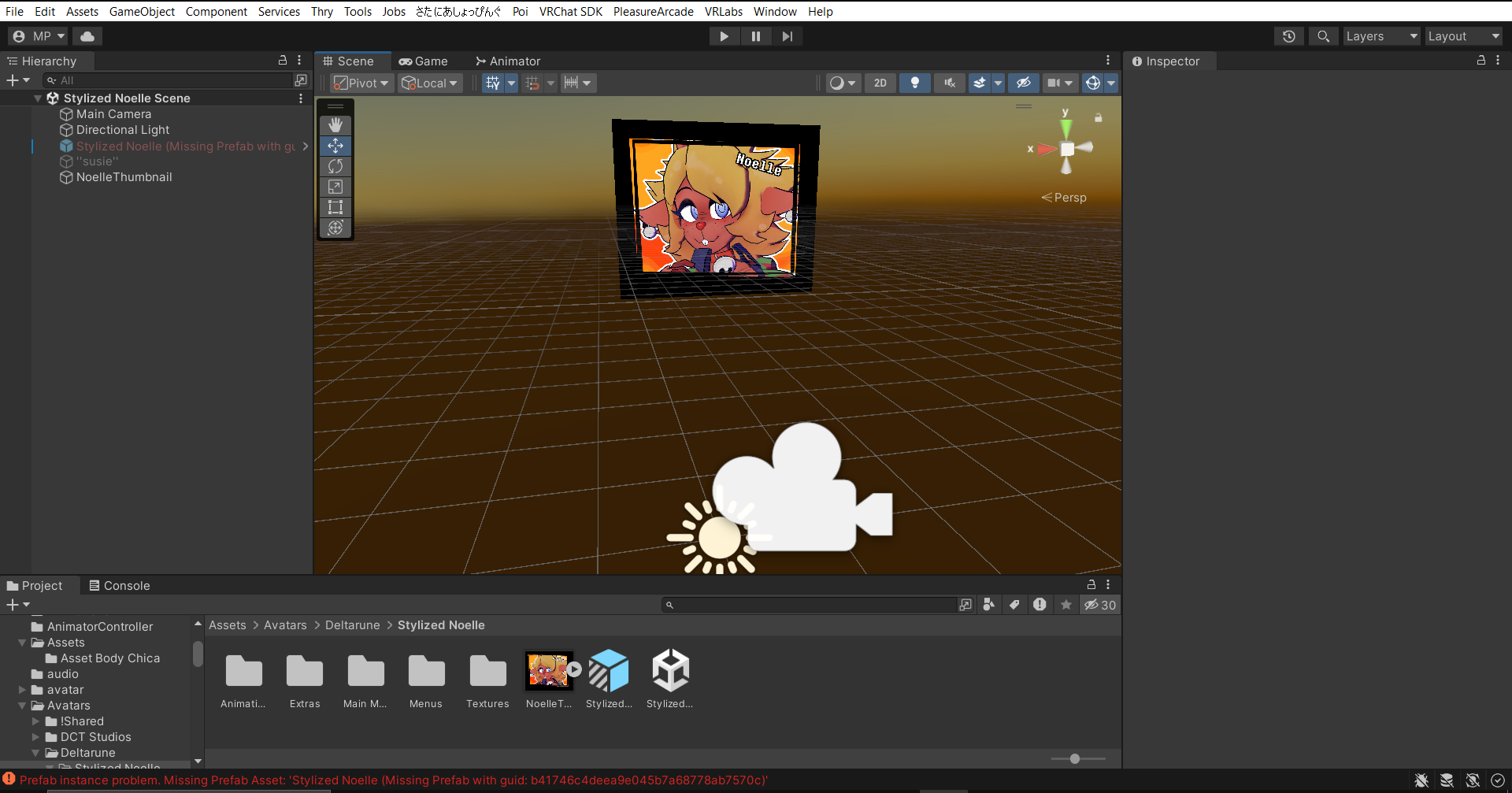Select the Hand (View) tool

[x=335, y=125]
